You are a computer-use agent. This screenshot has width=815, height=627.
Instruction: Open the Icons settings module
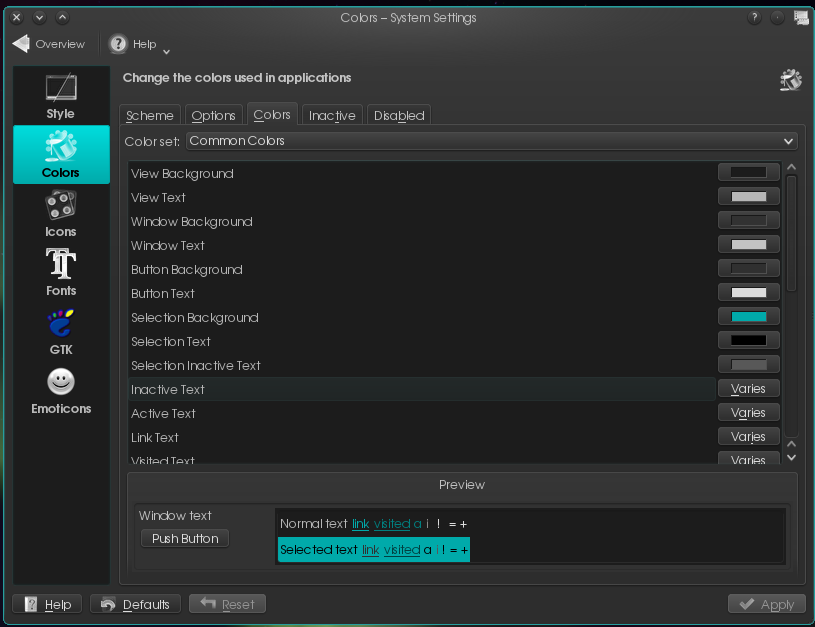(61, 214)
